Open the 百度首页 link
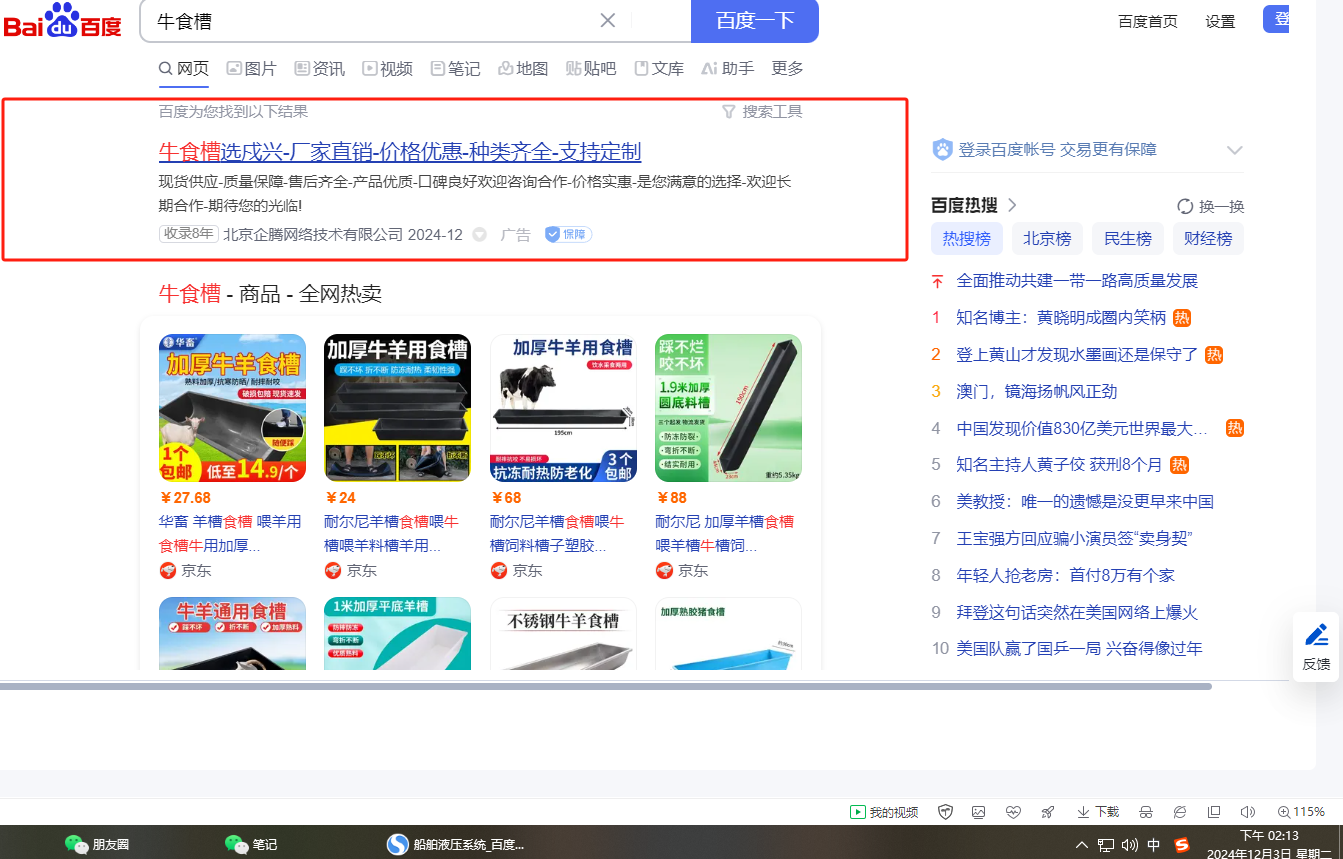This screenshot has width=1343, height=859. pyautogui.click(x=1148, y=21)
